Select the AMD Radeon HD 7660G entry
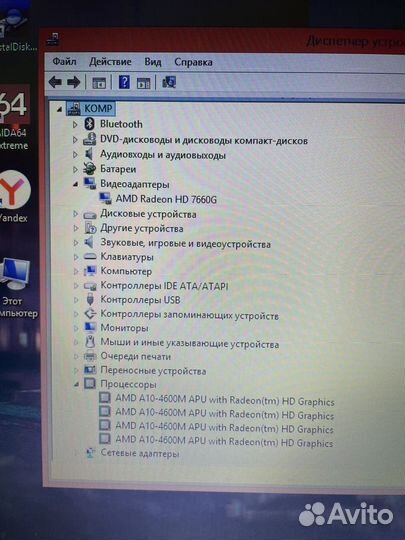Viewport: 405px width, 540px height. 166,199
